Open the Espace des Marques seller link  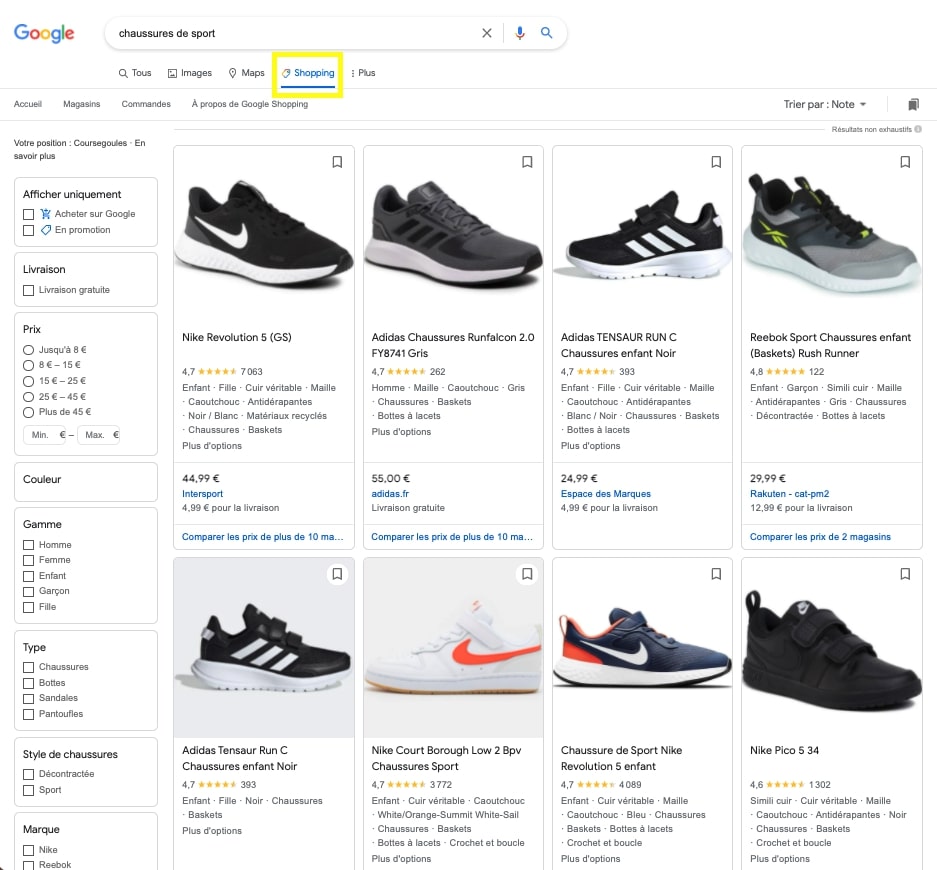[x=605, y=494]
